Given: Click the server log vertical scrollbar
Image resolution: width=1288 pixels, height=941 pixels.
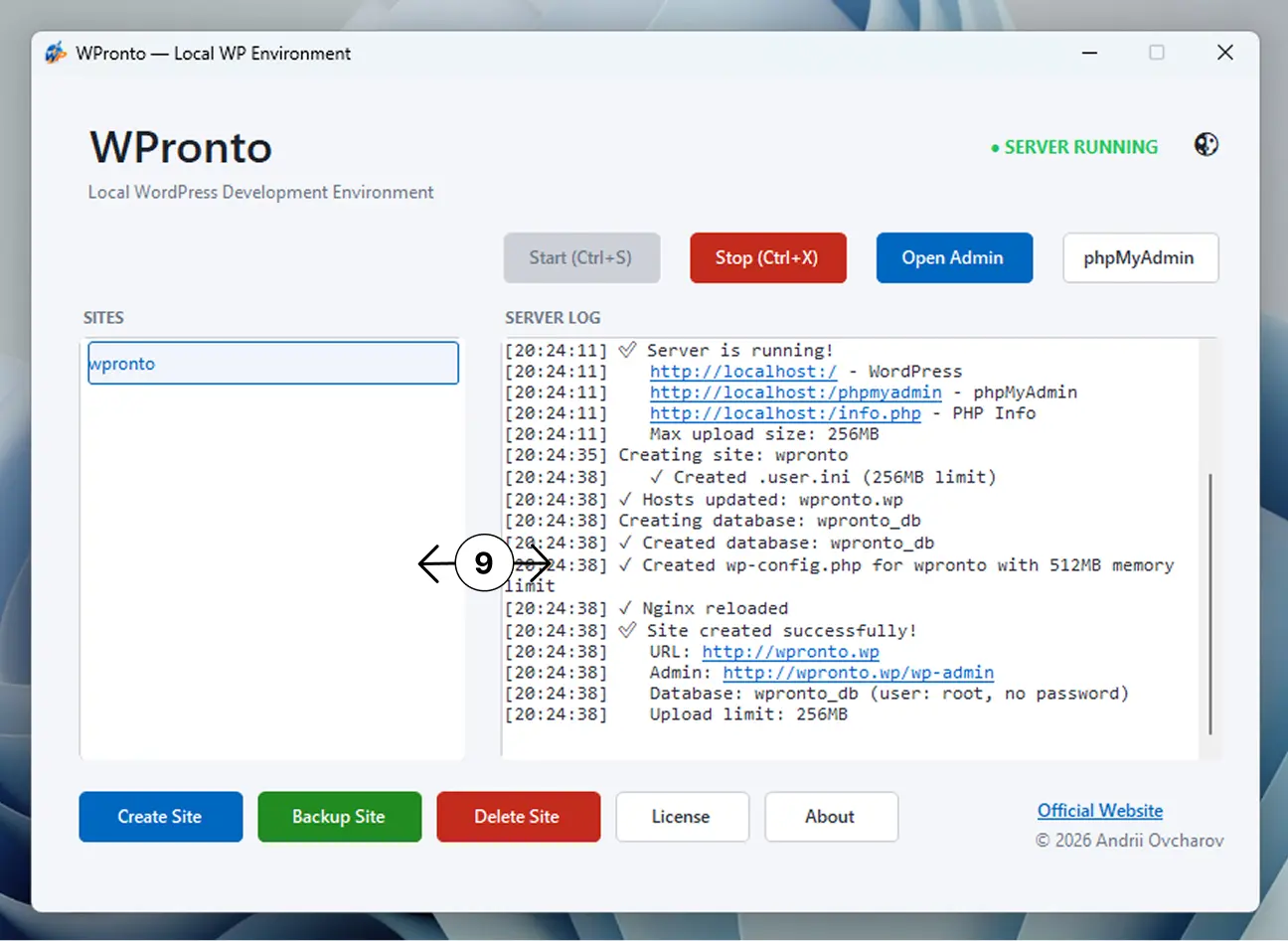Looking at the screenshot, I should pyautogui.click(x=1210, y=604).
